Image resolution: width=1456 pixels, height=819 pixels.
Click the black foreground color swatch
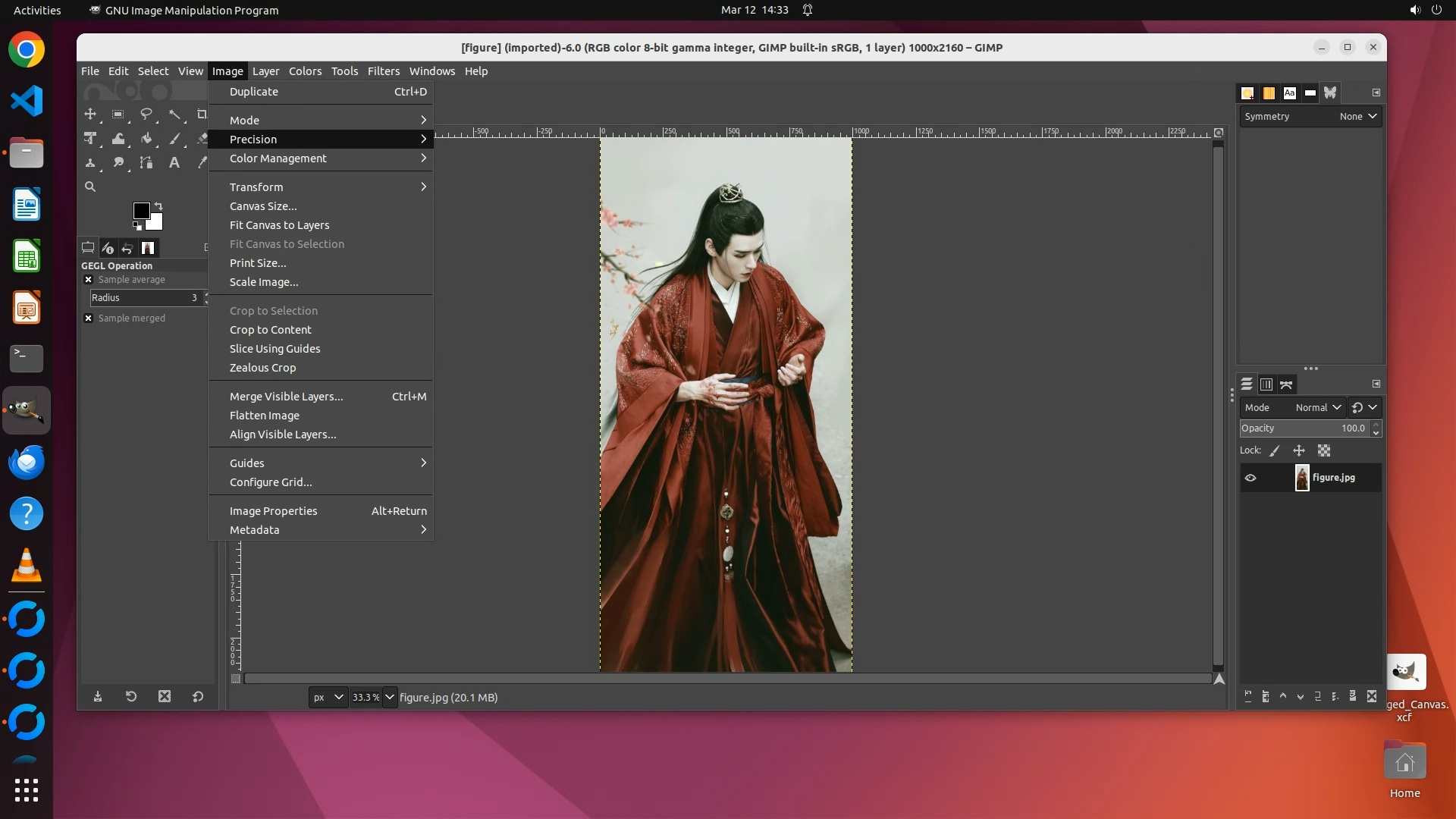click(141, 211)
